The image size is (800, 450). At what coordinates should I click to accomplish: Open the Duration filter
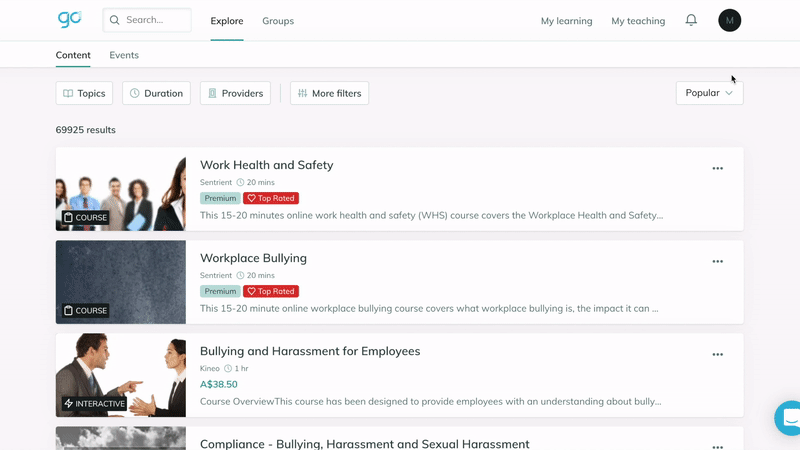pos(156,93)
